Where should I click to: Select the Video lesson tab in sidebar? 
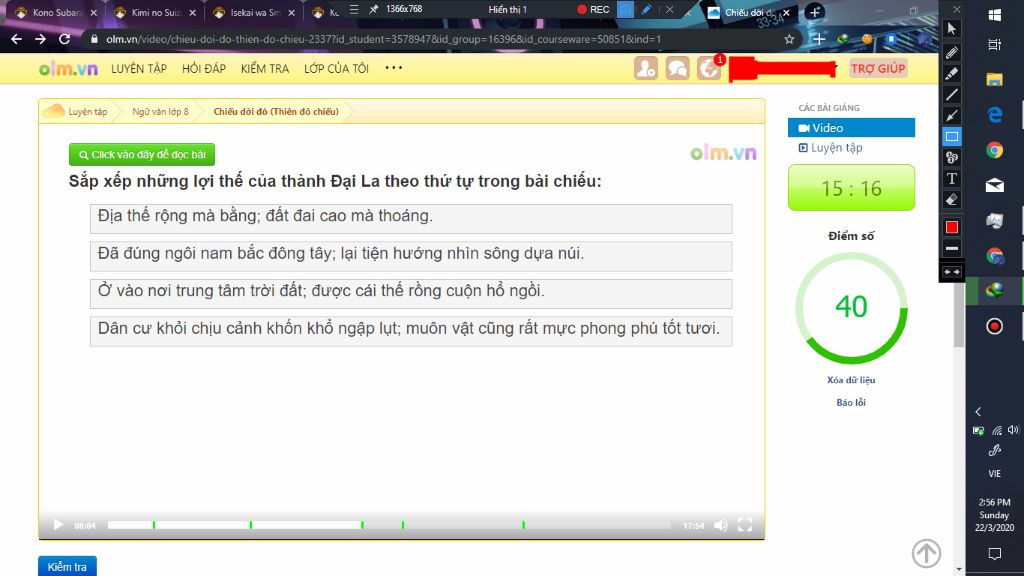[x=851, y=128]
